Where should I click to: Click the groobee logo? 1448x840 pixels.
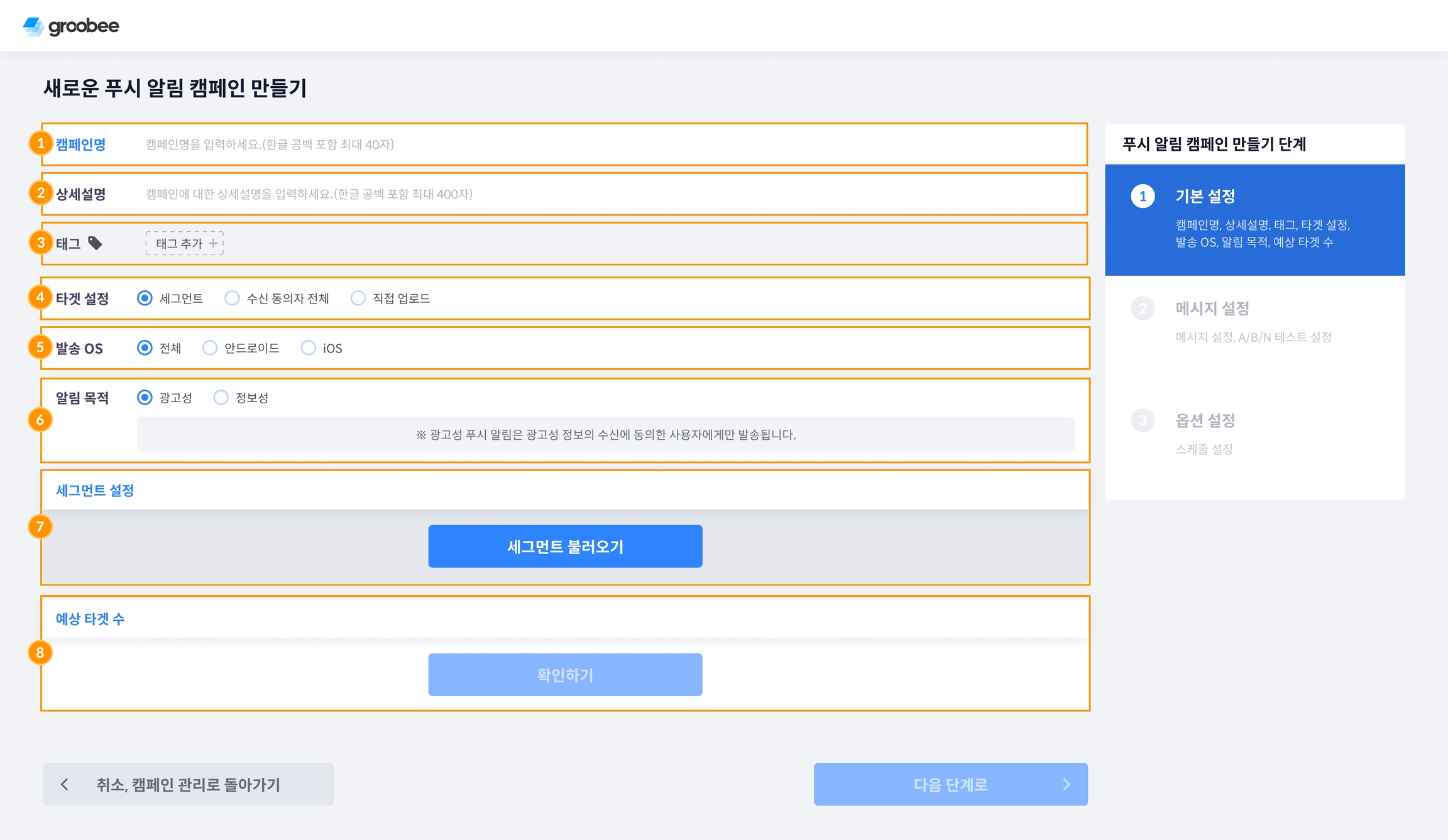(x=70, y=26)
